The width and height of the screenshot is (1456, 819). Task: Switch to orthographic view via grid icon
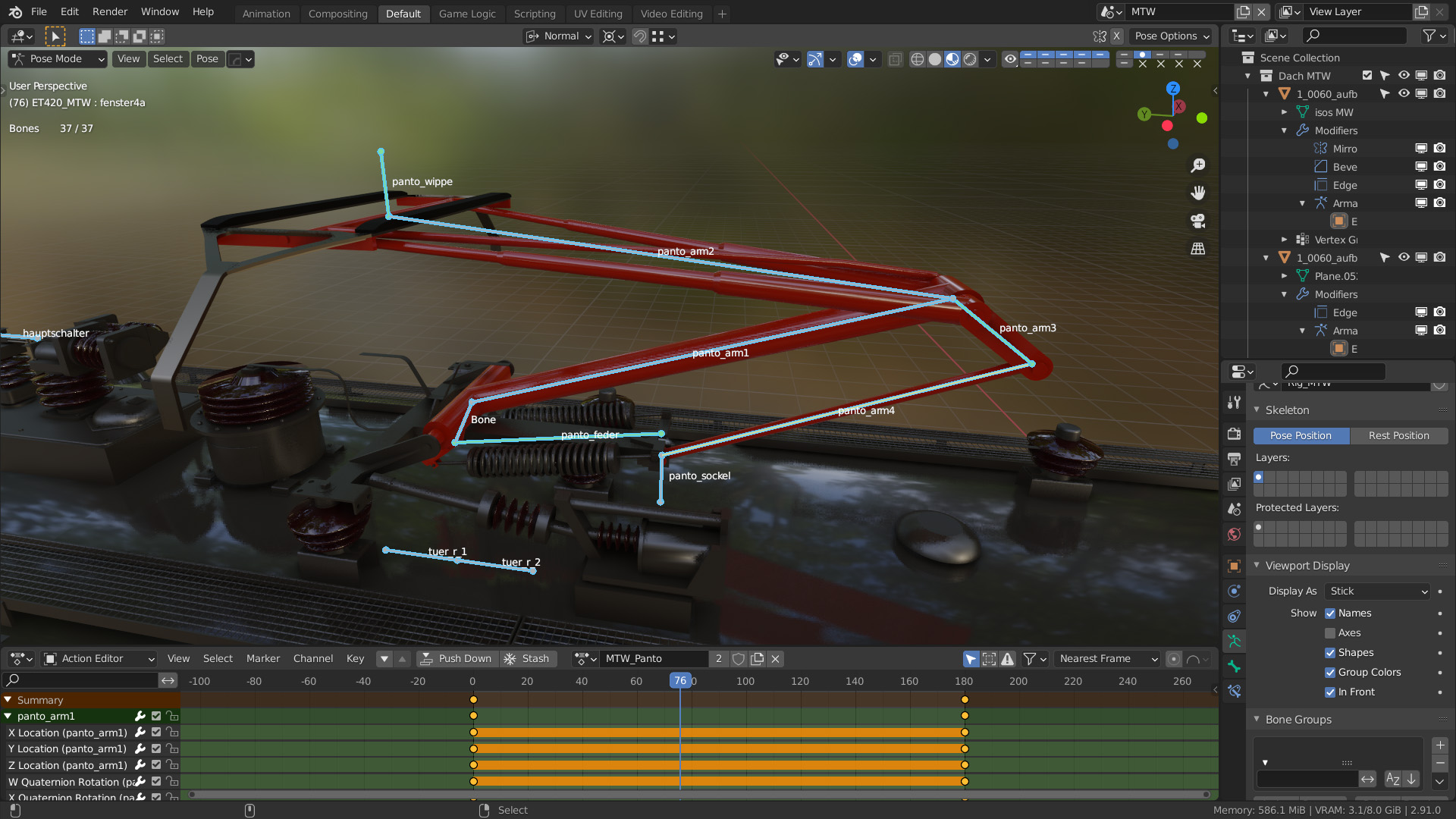[1198, 249]
